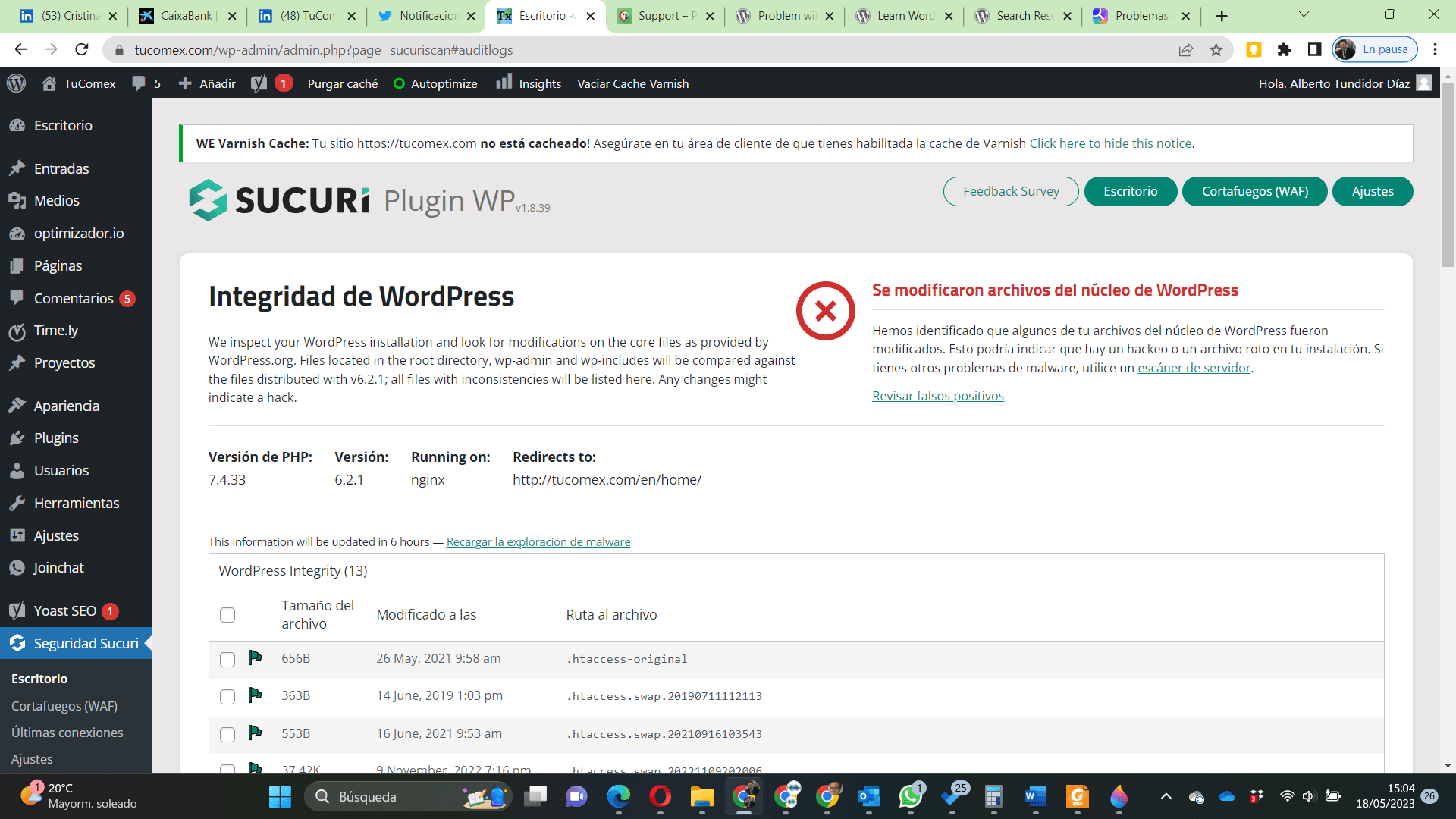1456x819 pixels.
Task: Click the flag icon on the 553B row
Action: point(255,733)
